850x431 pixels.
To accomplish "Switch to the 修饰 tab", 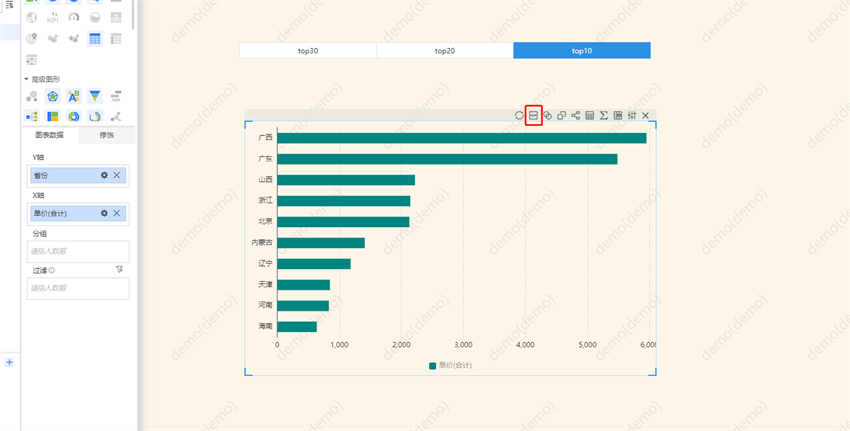I will point(106,135).
